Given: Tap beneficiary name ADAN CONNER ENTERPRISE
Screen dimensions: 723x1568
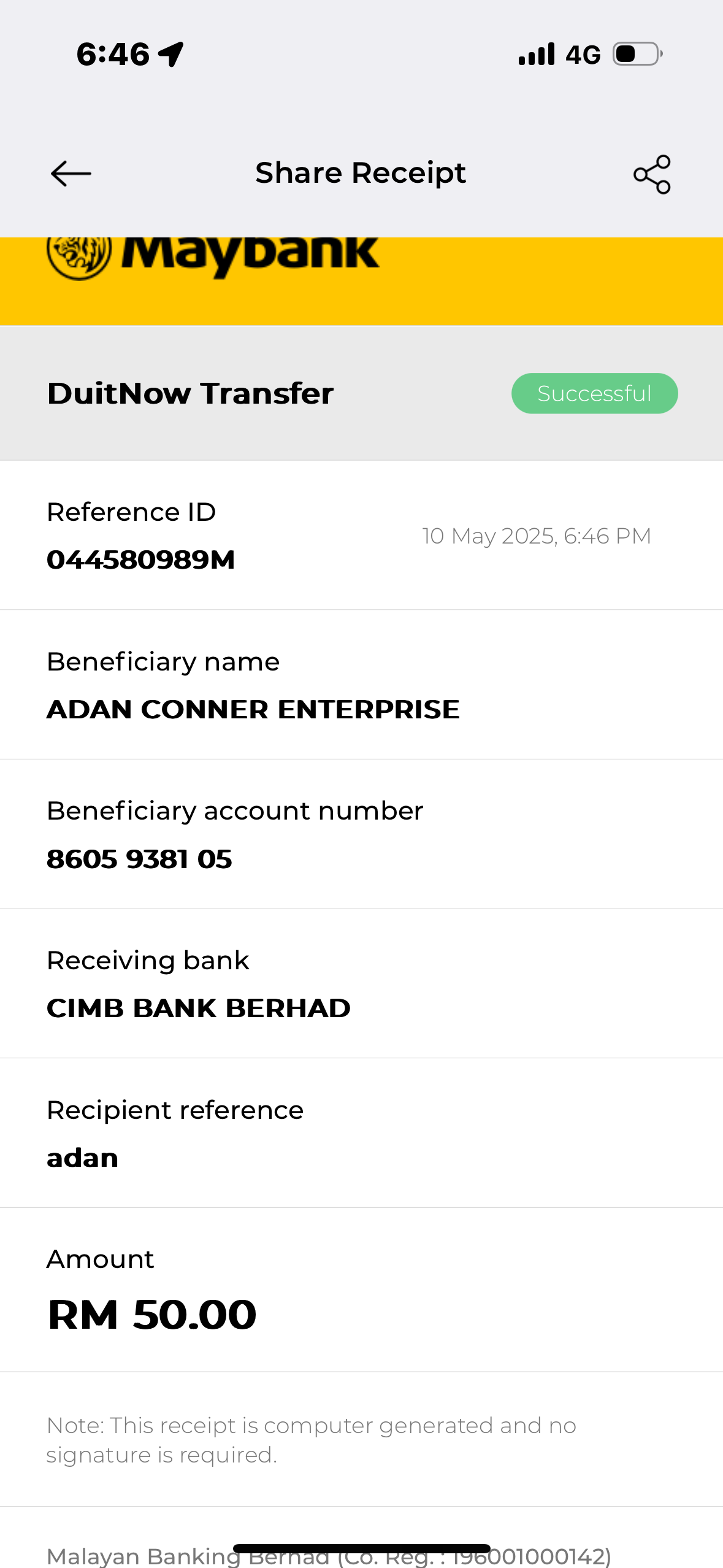Looking at the screenshot, I should click(253, 709).
